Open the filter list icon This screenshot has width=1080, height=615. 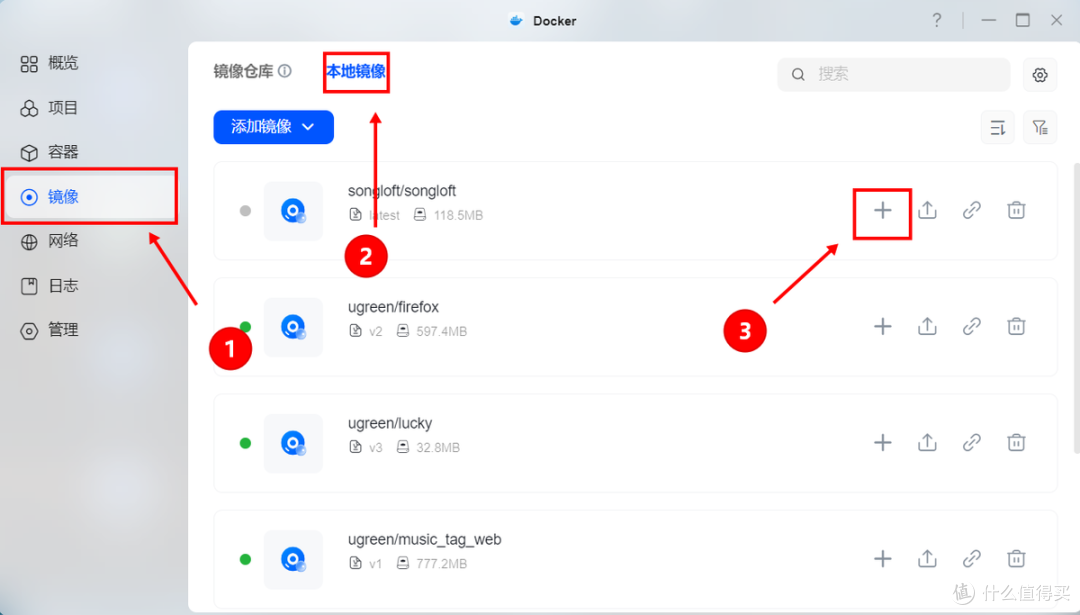point(1040,127)
